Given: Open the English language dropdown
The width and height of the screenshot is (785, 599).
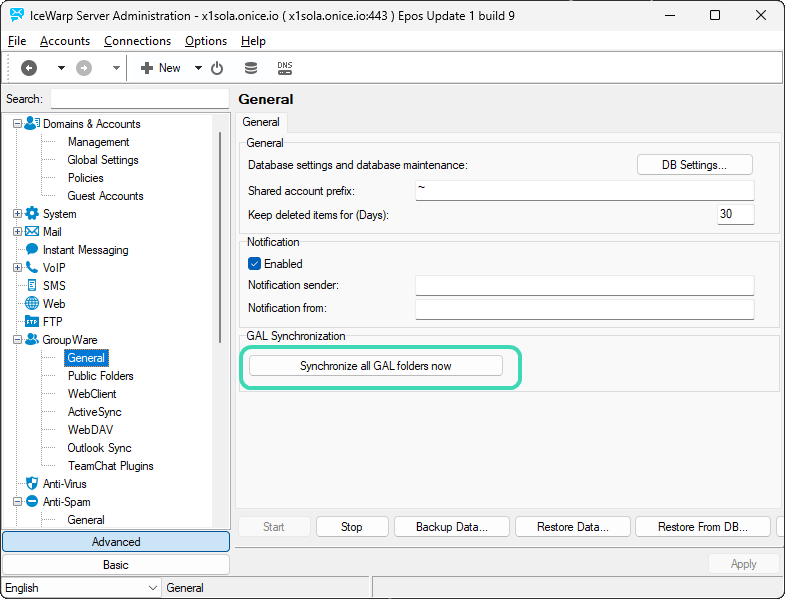Looking at the screenshot, I should click(x=81, y=587).
